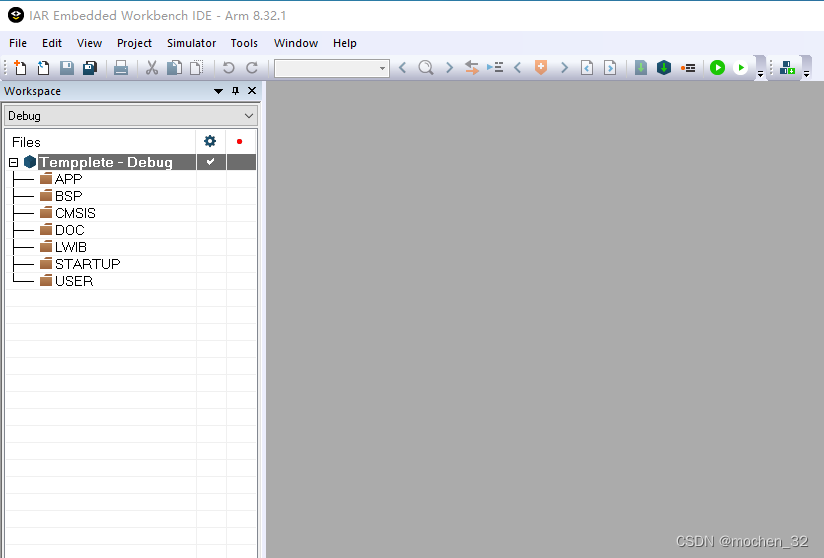This screenshot has height=558, width=824.
Task: Click the Make build hexagon icon
Action: click(x=664, y=68)
